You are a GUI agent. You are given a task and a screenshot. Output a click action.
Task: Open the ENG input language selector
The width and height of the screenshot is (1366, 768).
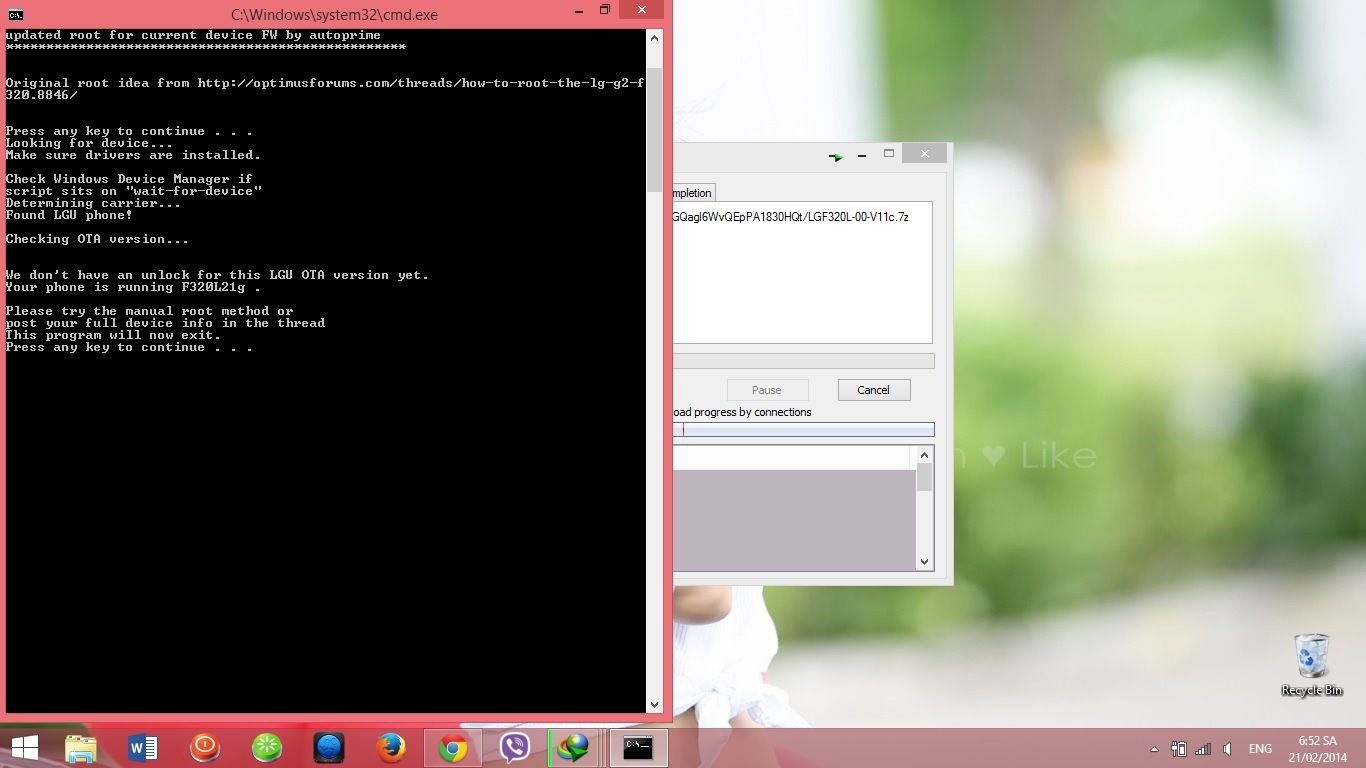[1260, 748]
